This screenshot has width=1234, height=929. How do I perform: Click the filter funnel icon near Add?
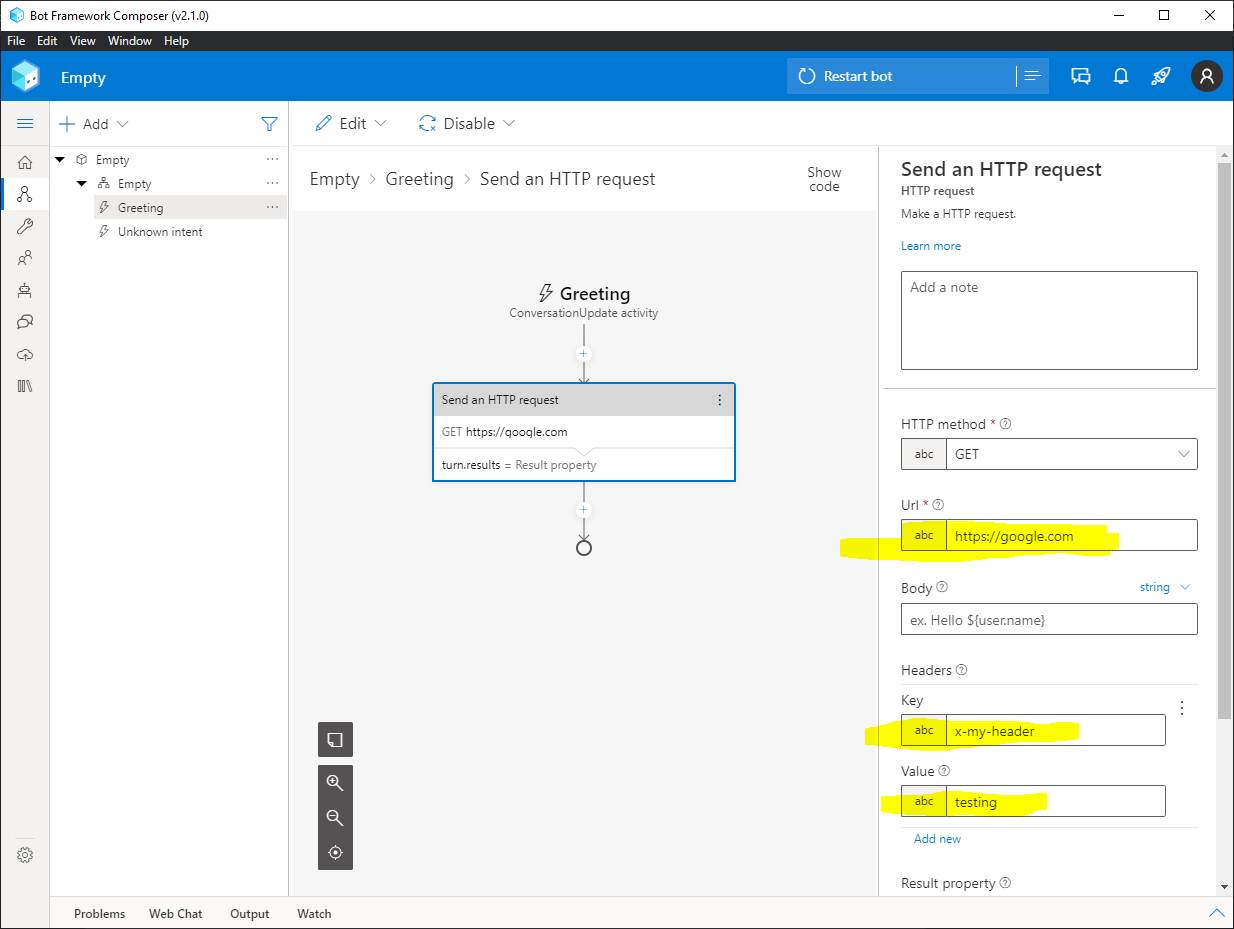[269, 124]
